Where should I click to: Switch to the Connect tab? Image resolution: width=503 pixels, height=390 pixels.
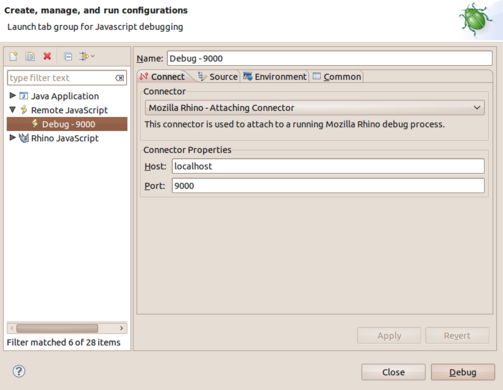pos(162,77)
